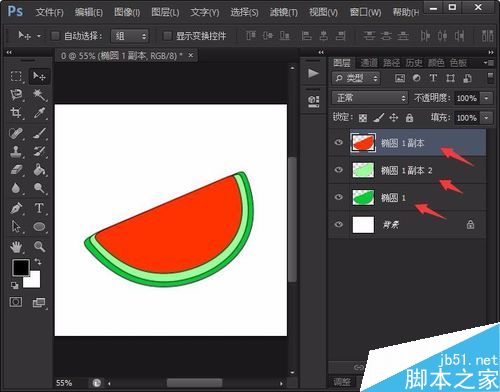This screenshot has width=500, height=392.
Task: Open the 图像(I) menu
Action: point(127,13)
